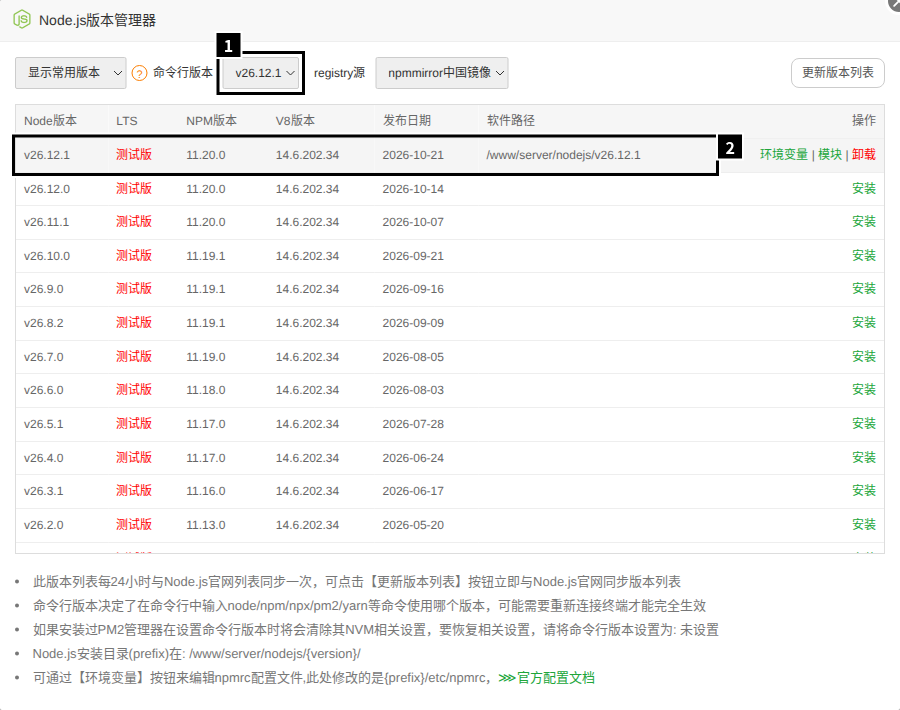Click release date 2026-09-21

point(413,256)
